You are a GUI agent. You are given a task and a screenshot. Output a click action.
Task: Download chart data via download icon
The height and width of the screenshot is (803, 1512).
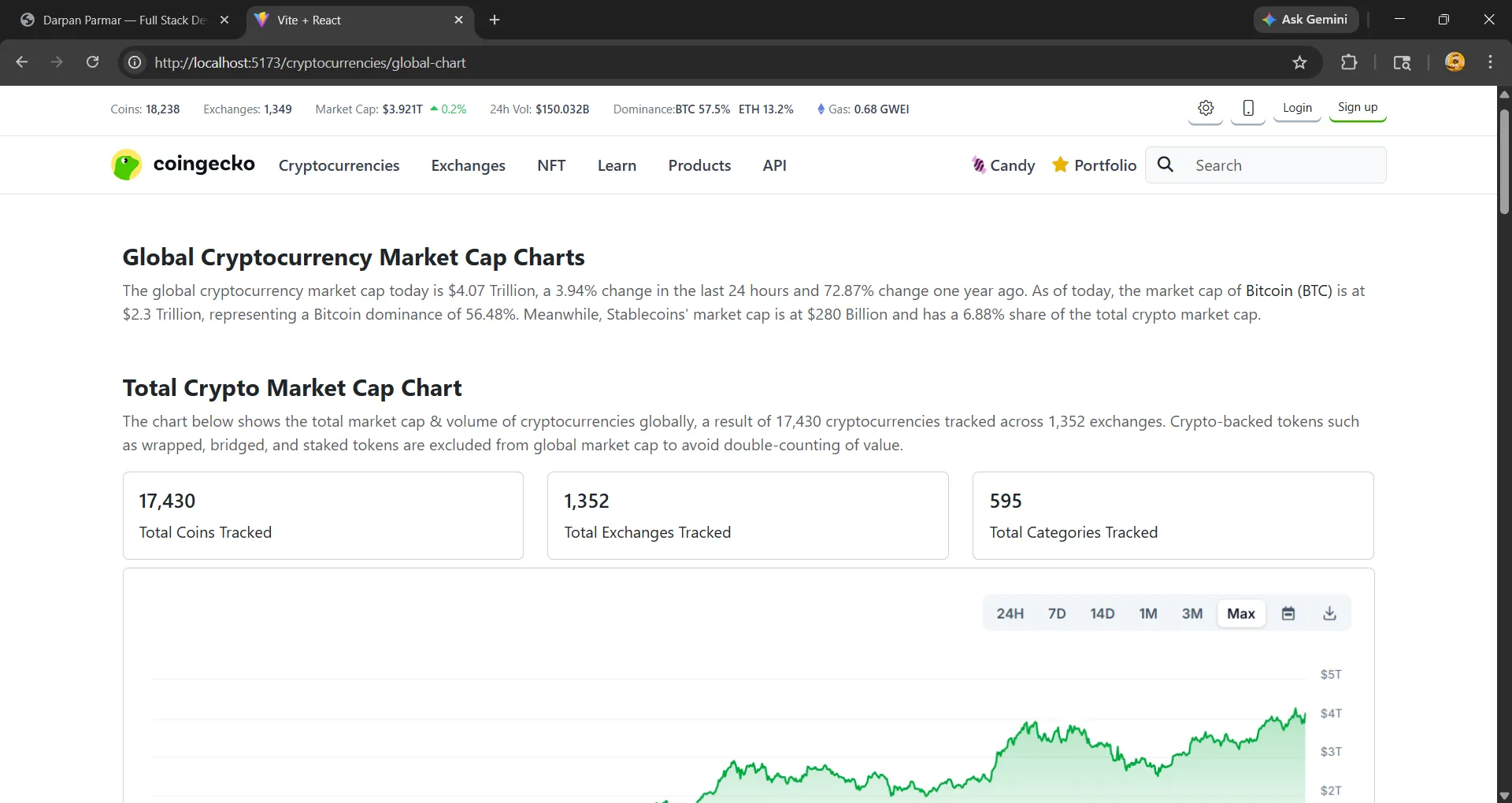[x=1329, y=613]
